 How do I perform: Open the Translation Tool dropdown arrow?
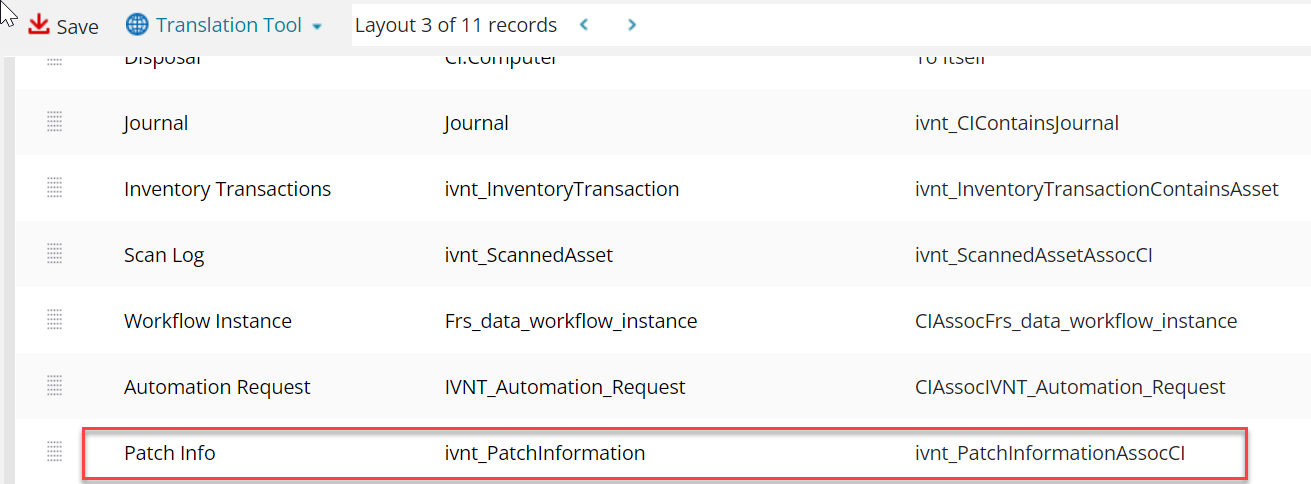pyautogui.click(x=317, y=26)
